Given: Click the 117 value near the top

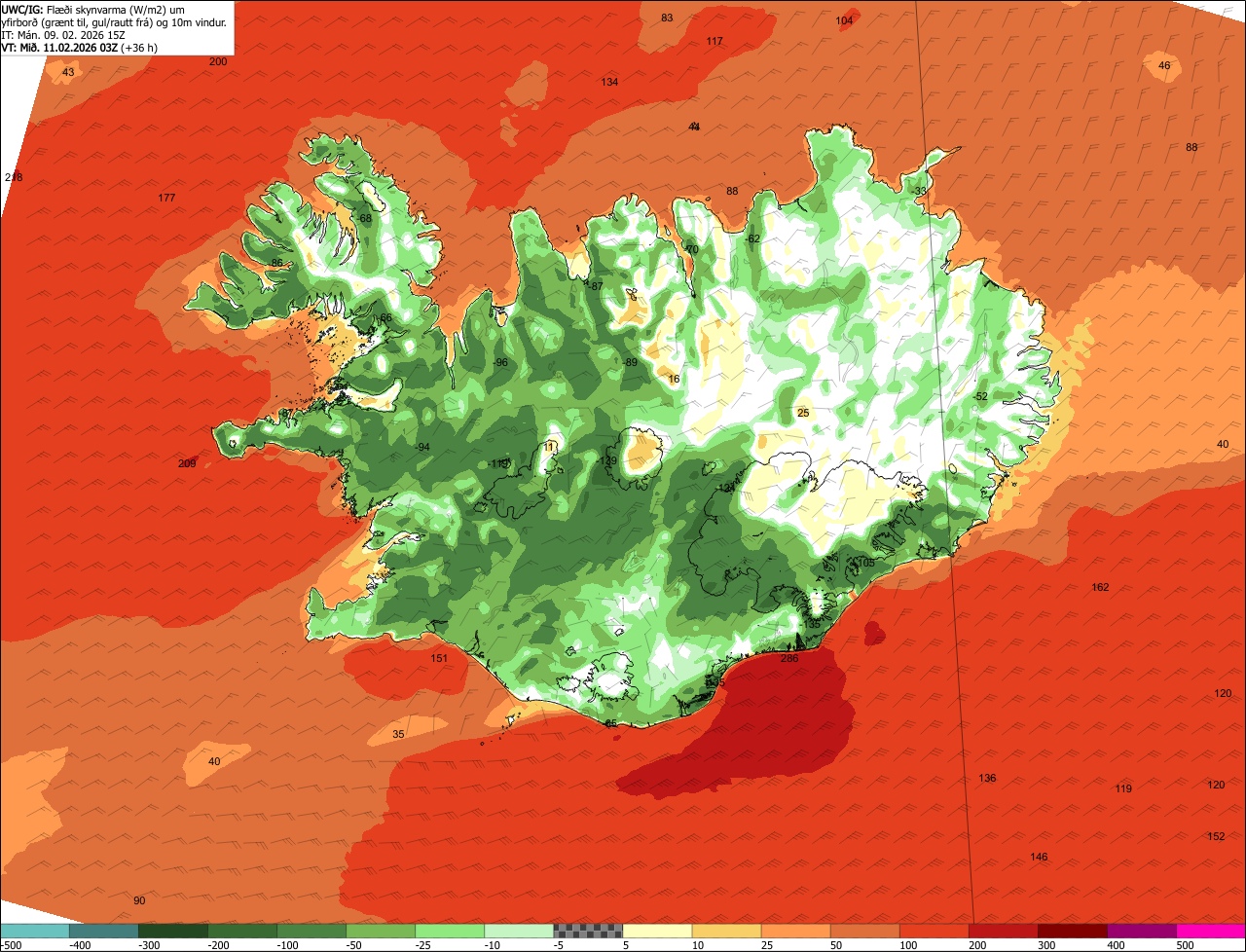Looking at the screenshot, I should click(x=715, y=41).
